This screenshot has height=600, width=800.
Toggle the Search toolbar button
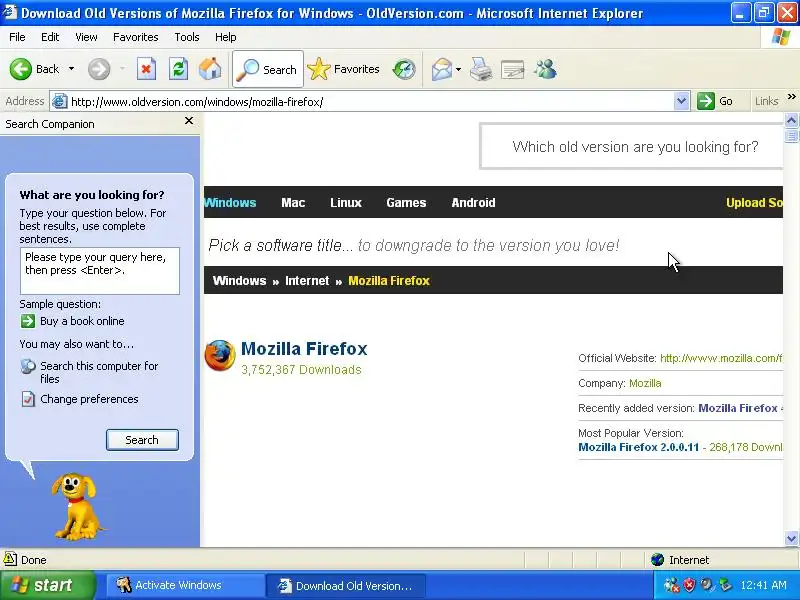[x=268, y=69]
